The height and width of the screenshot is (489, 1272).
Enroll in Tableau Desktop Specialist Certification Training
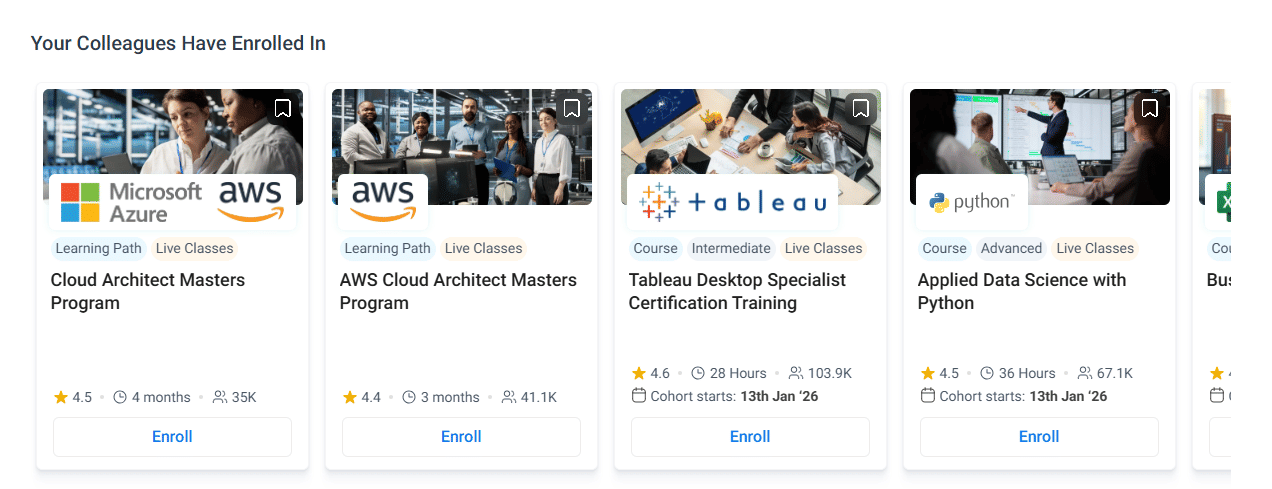tap(750, 437)
